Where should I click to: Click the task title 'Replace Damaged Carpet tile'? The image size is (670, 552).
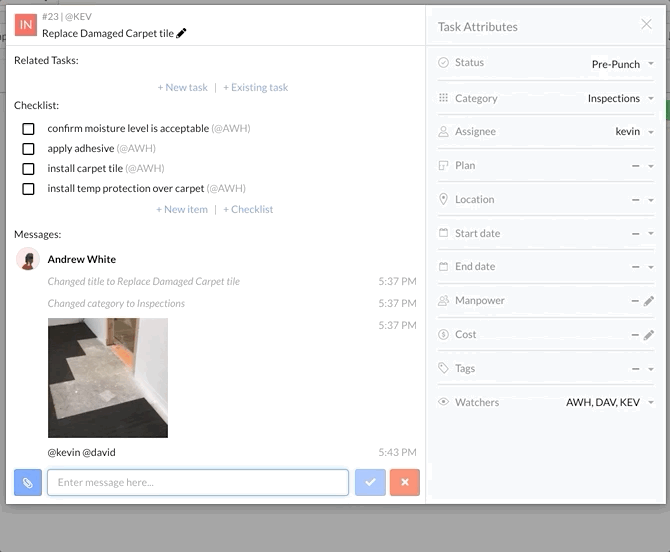[108, 33]
